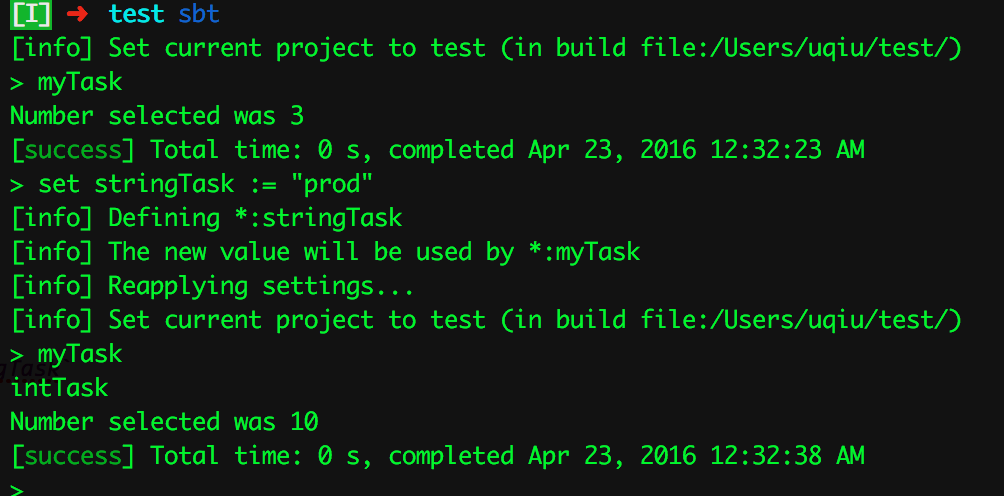The image size is (1004, 496).
Task: Click the "test" directory name in prompt
Action: (137, 14)
